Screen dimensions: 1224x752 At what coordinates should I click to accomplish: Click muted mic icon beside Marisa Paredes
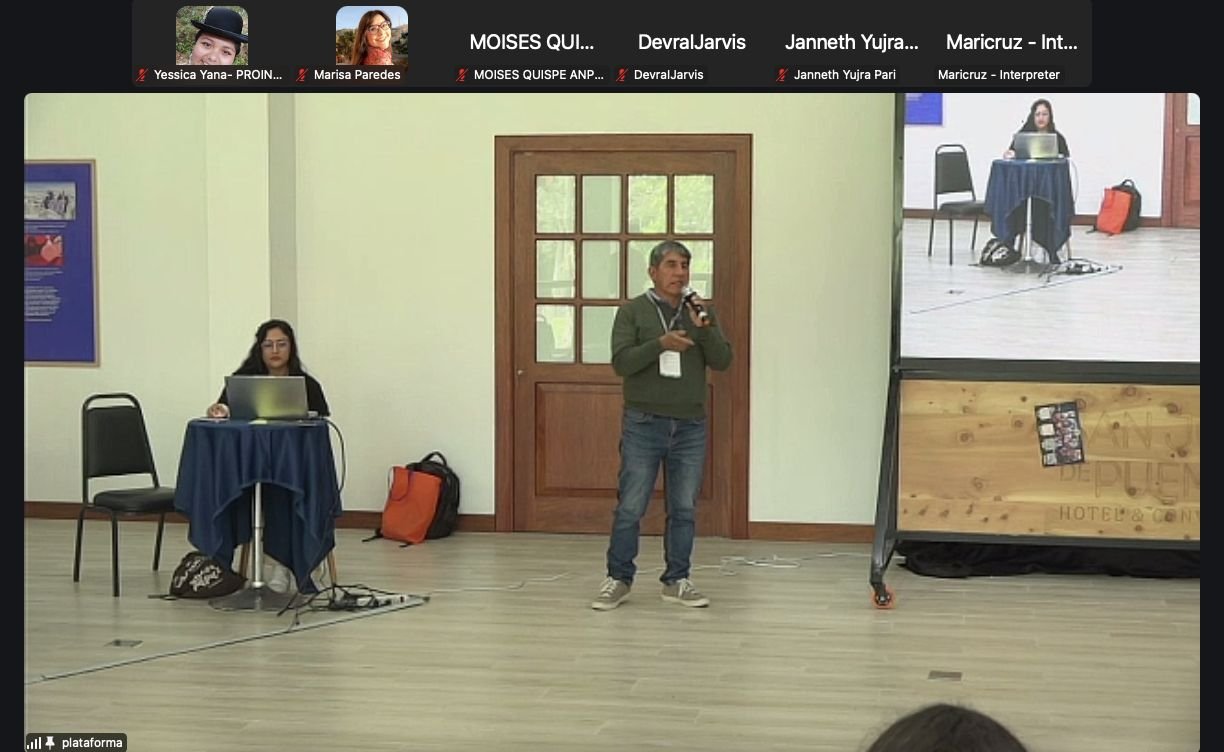302,75
